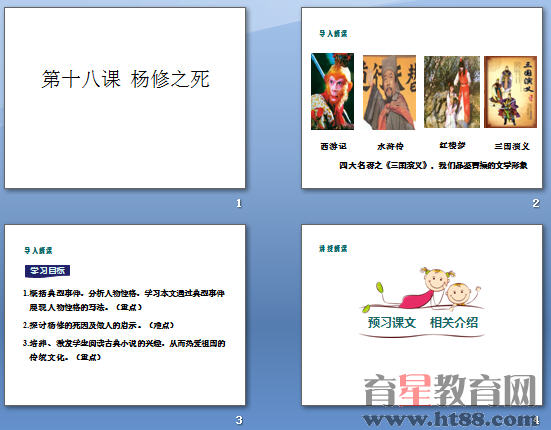Click the first learning objective text

coord(123,300)
